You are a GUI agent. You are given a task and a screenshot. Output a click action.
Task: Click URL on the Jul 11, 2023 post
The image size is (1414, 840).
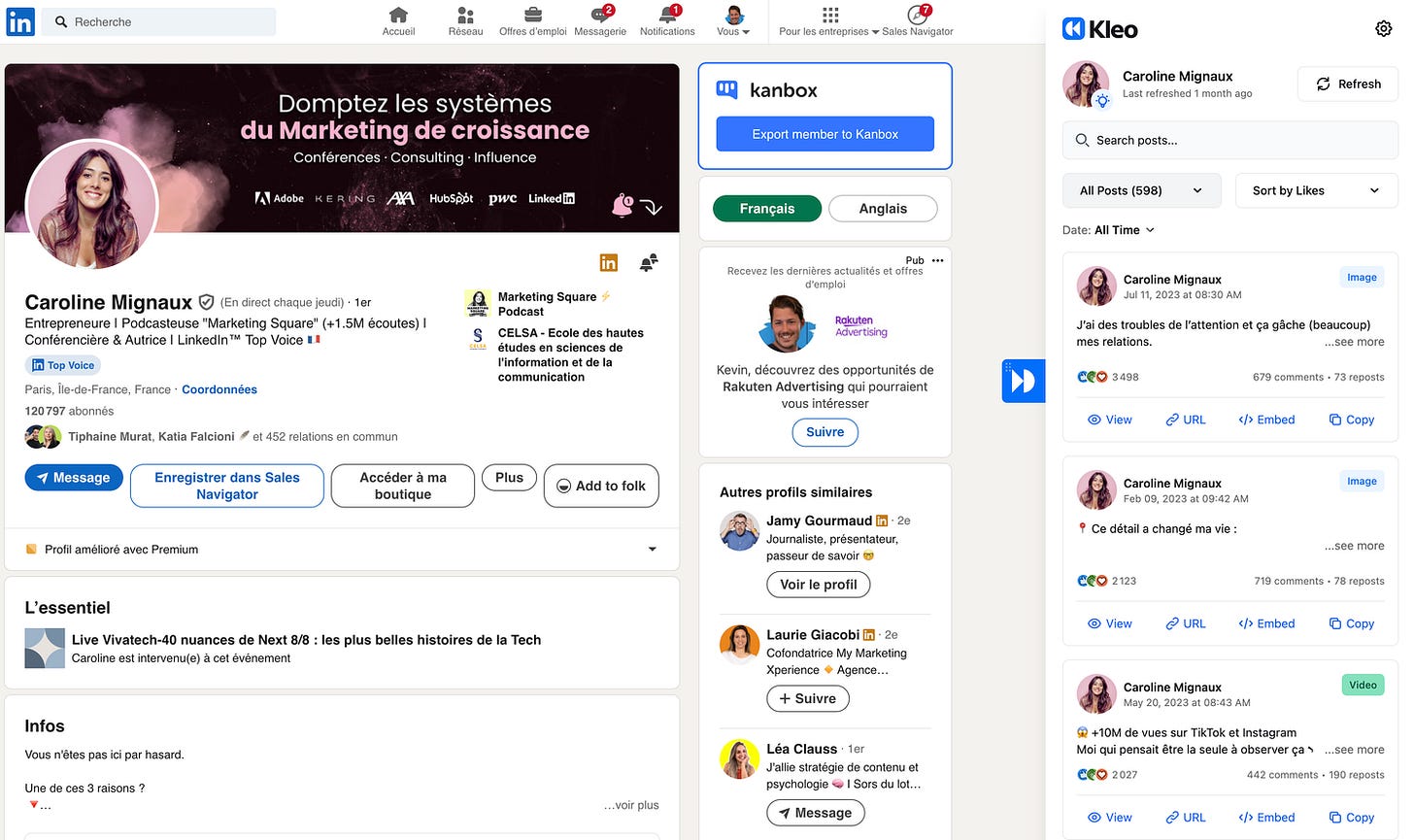click(1186, 420)
